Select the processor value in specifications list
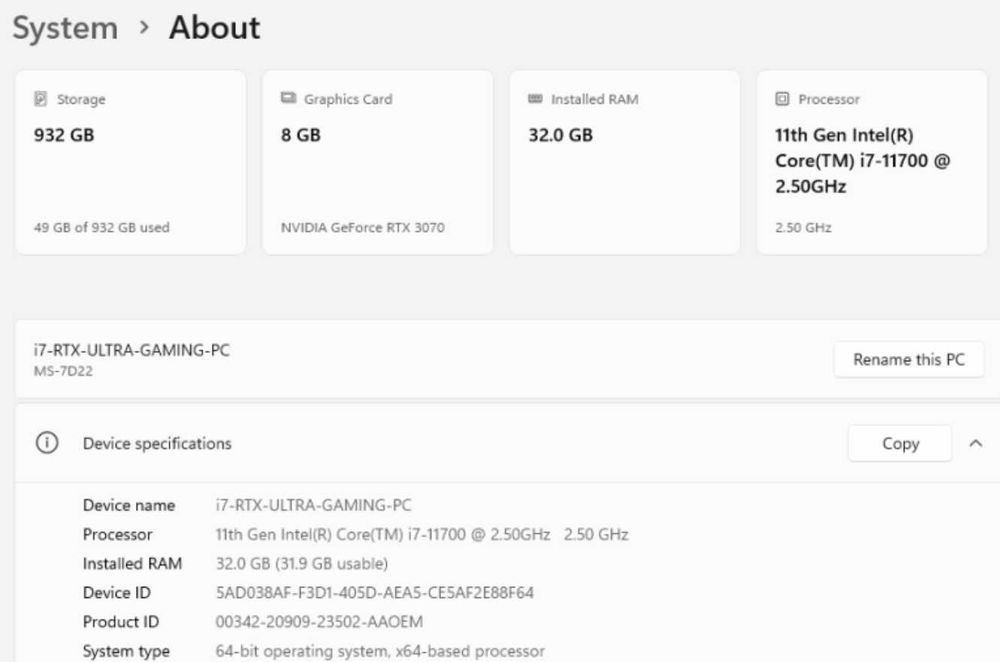The image size is (1000, 662). click(422, 534)
